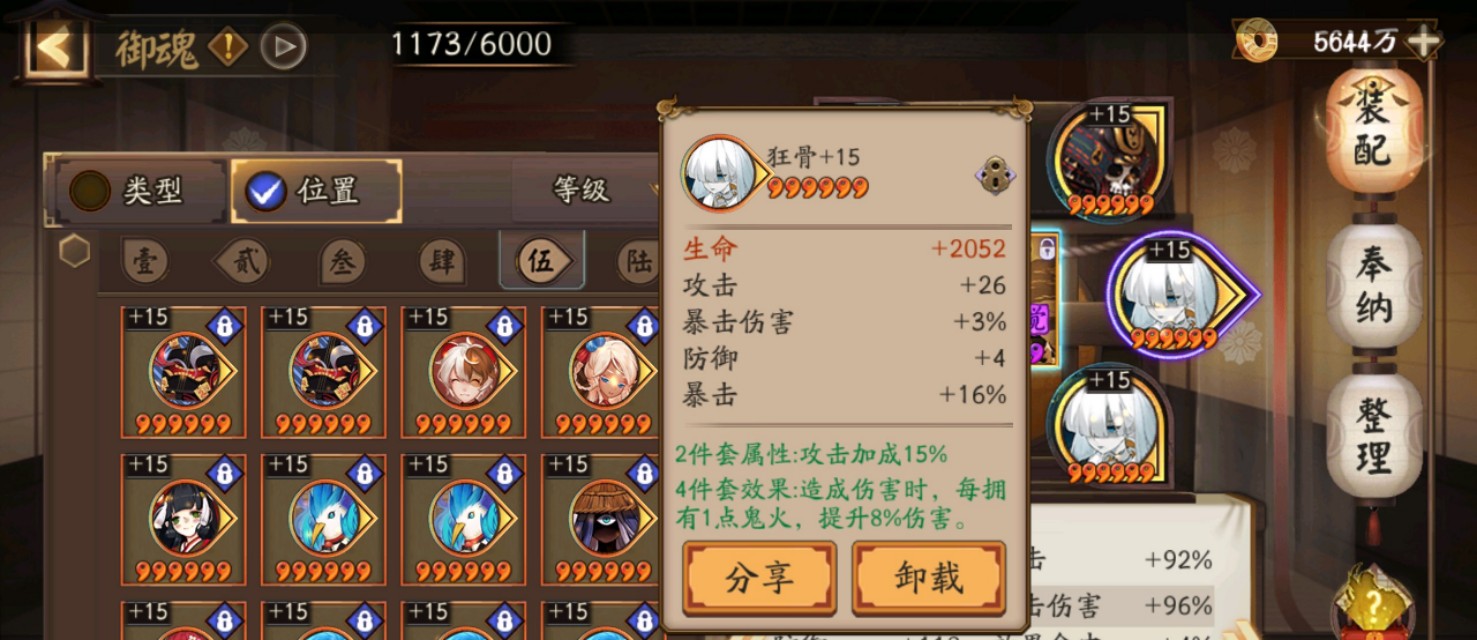
Task: Click the lock icon in the 狂骨+15 popup
Action: coord(994,175)
